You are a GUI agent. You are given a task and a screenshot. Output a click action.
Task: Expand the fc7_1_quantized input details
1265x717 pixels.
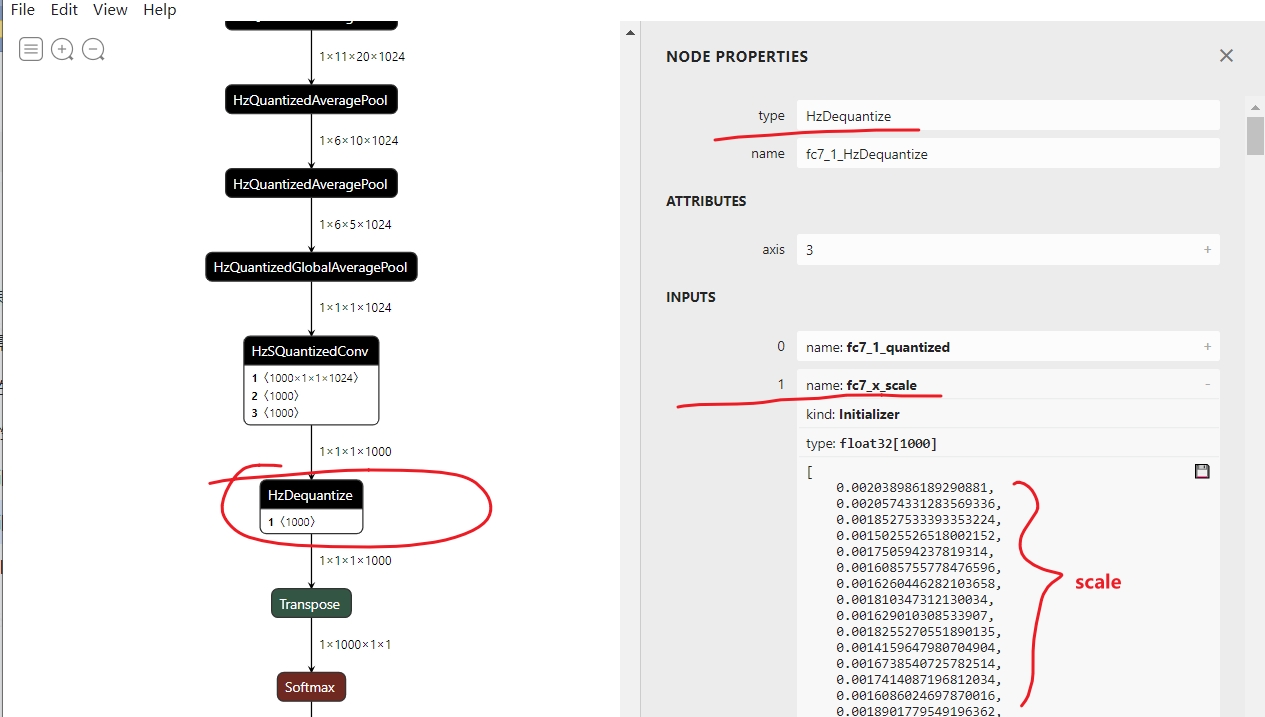pyautogui.click(x=1207, y=347)
